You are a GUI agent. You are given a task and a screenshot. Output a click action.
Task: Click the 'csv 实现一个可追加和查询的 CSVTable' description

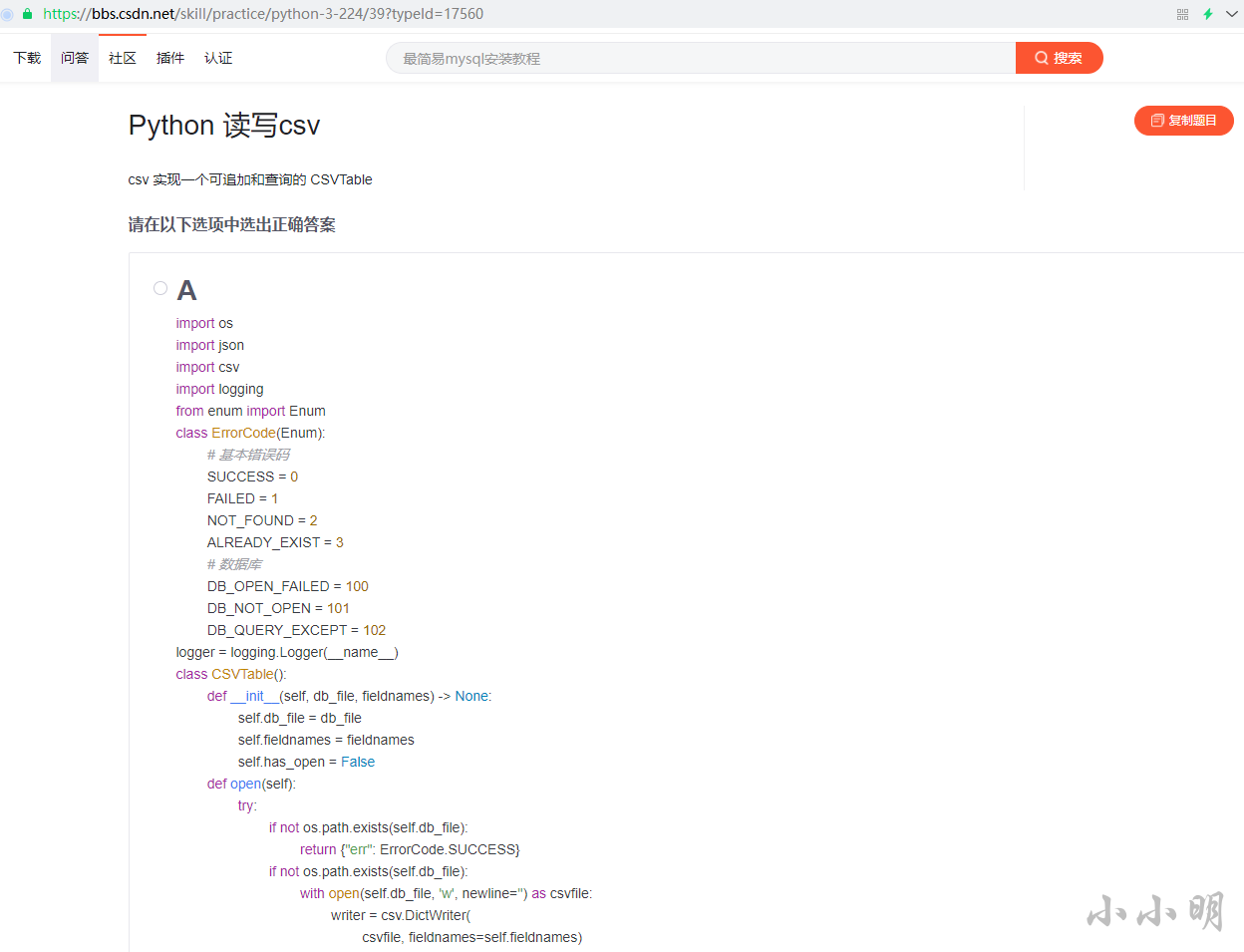tap(250, 179)
